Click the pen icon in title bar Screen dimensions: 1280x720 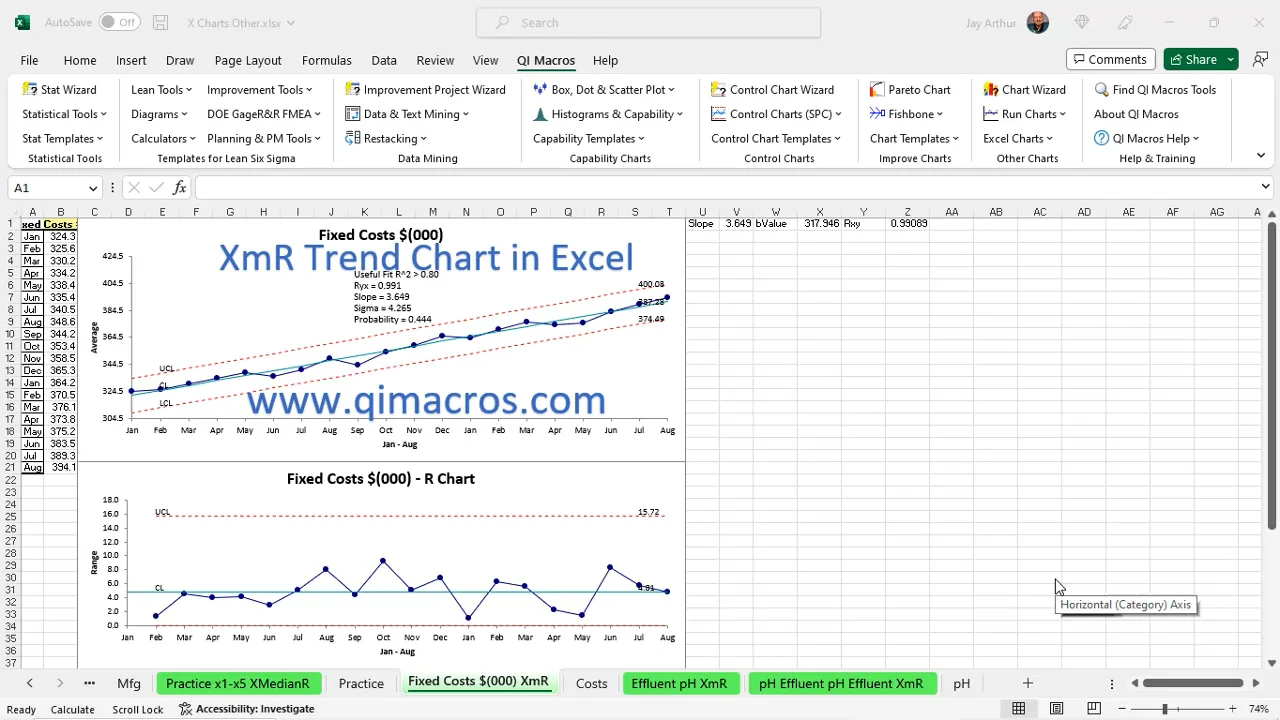[x=1126, y=22]
